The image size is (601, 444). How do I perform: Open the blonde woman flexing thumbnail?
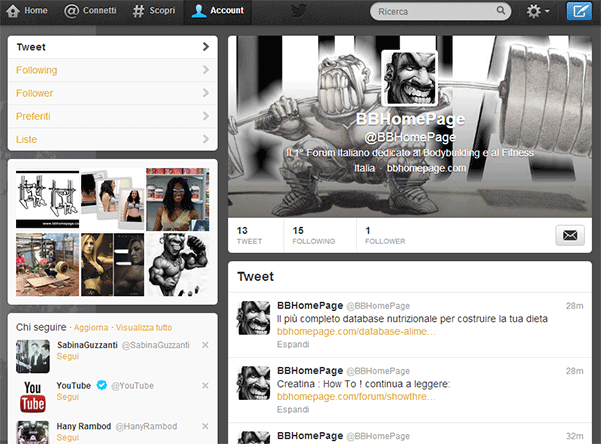[x=113, y=265]
